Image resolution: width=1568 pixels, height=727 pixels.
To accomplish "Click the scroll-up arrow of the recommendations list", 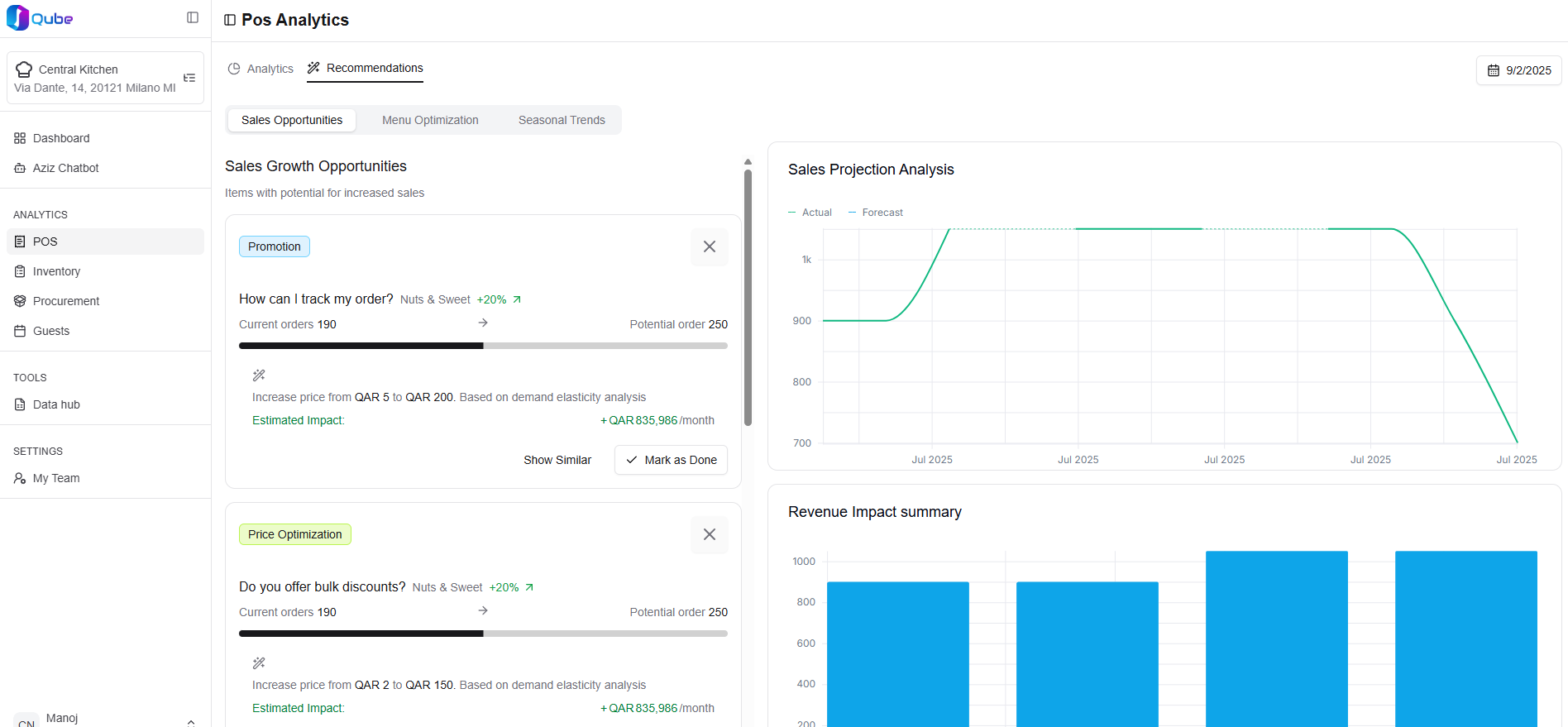I will pos(748,162).
